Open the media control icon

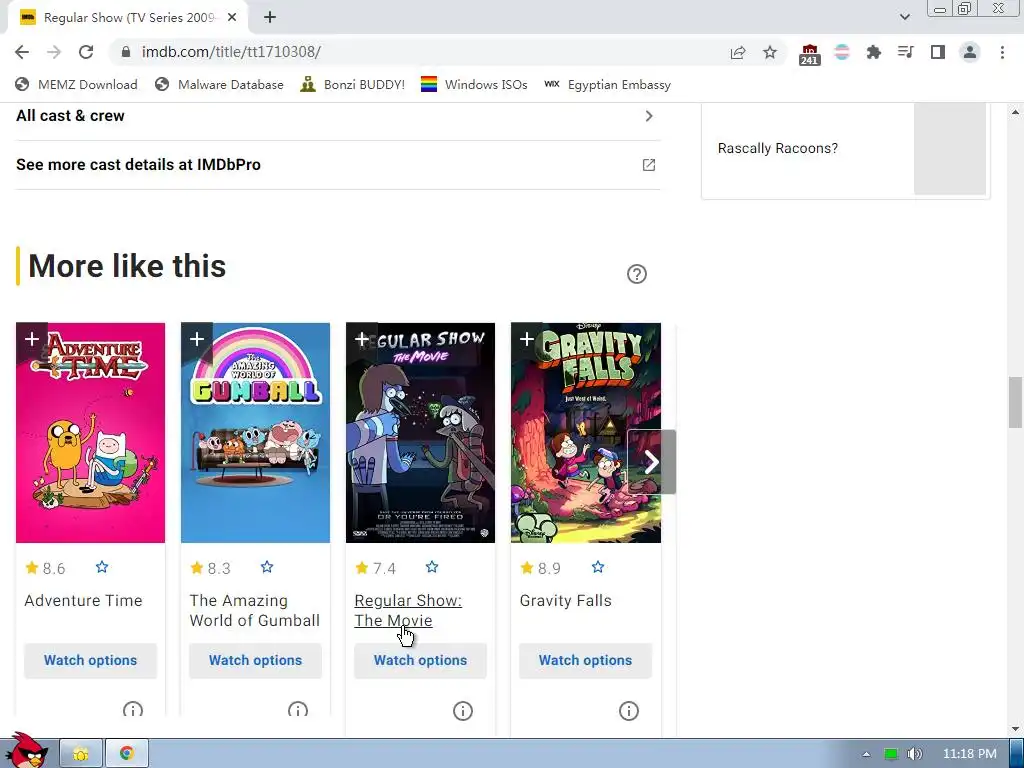pos(905,52)
